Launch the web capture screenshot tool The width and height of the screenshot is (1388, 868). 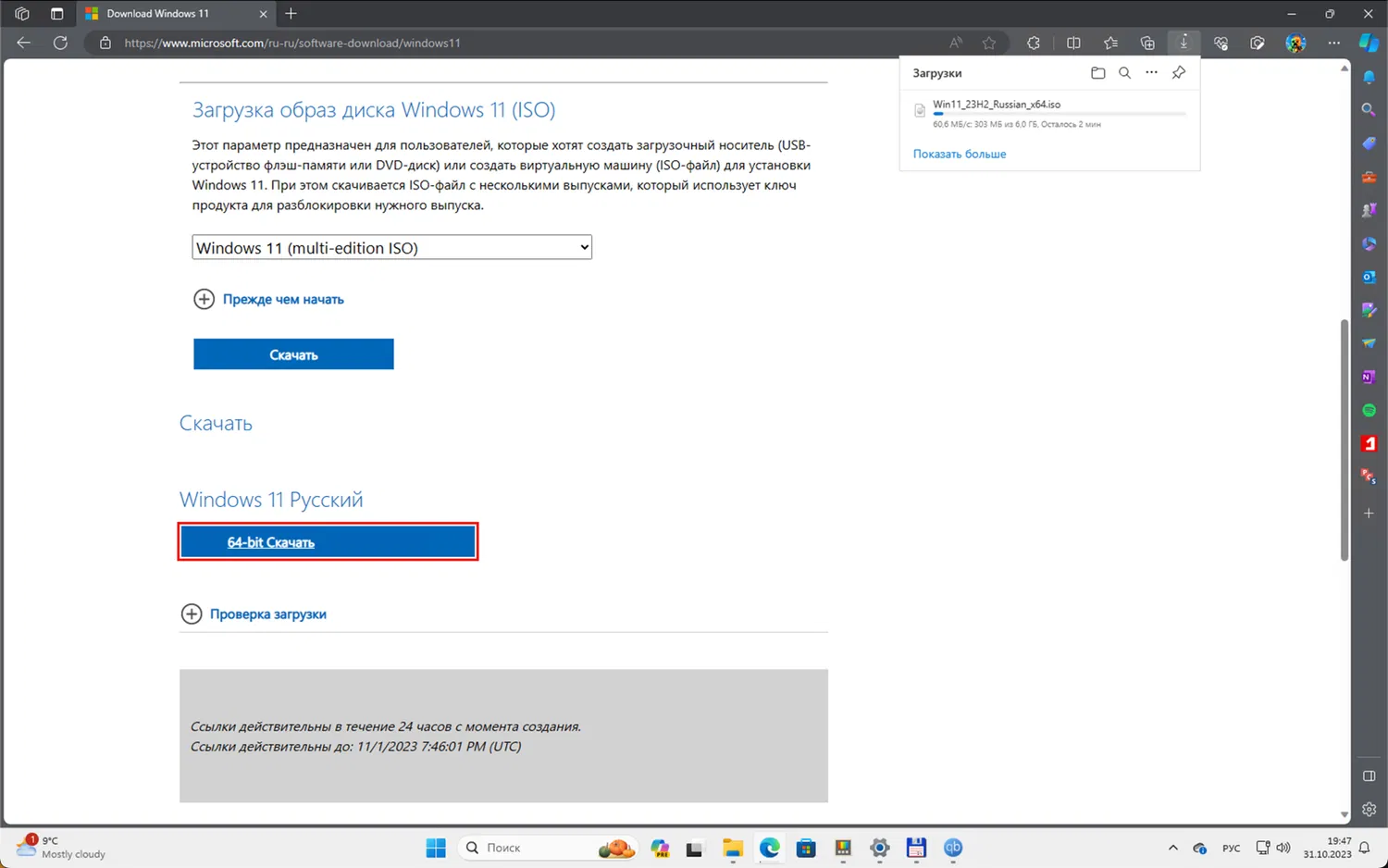click(1258, 43)
